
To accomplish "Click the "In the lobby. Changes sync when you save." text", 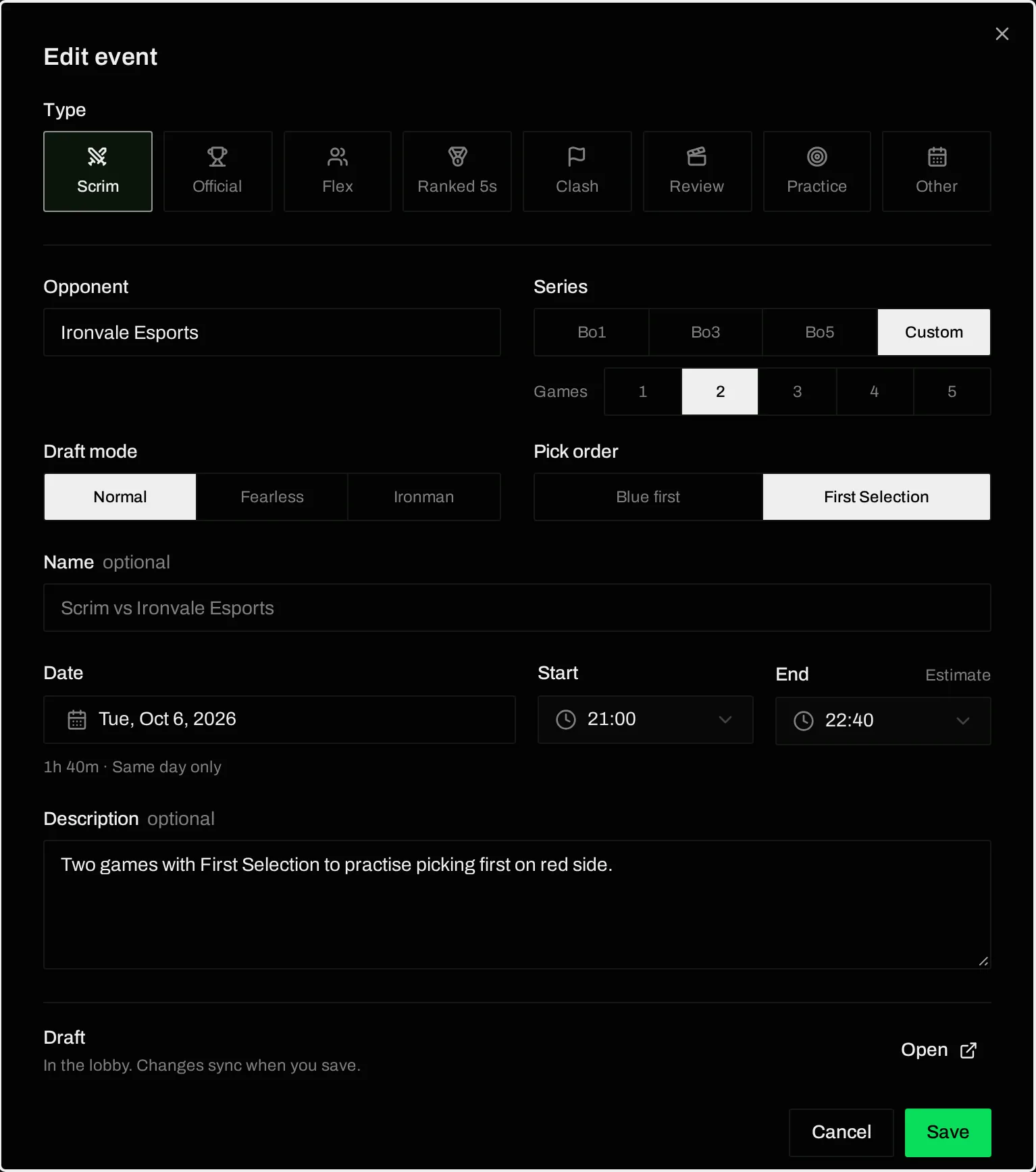I will coord(202,1065).
